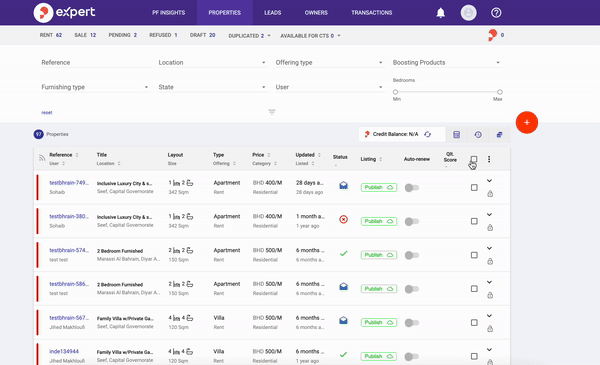The image size is (600, 365).
Task: Click the lock icon in testbhrain-749 row
Action: coord(490,194)
